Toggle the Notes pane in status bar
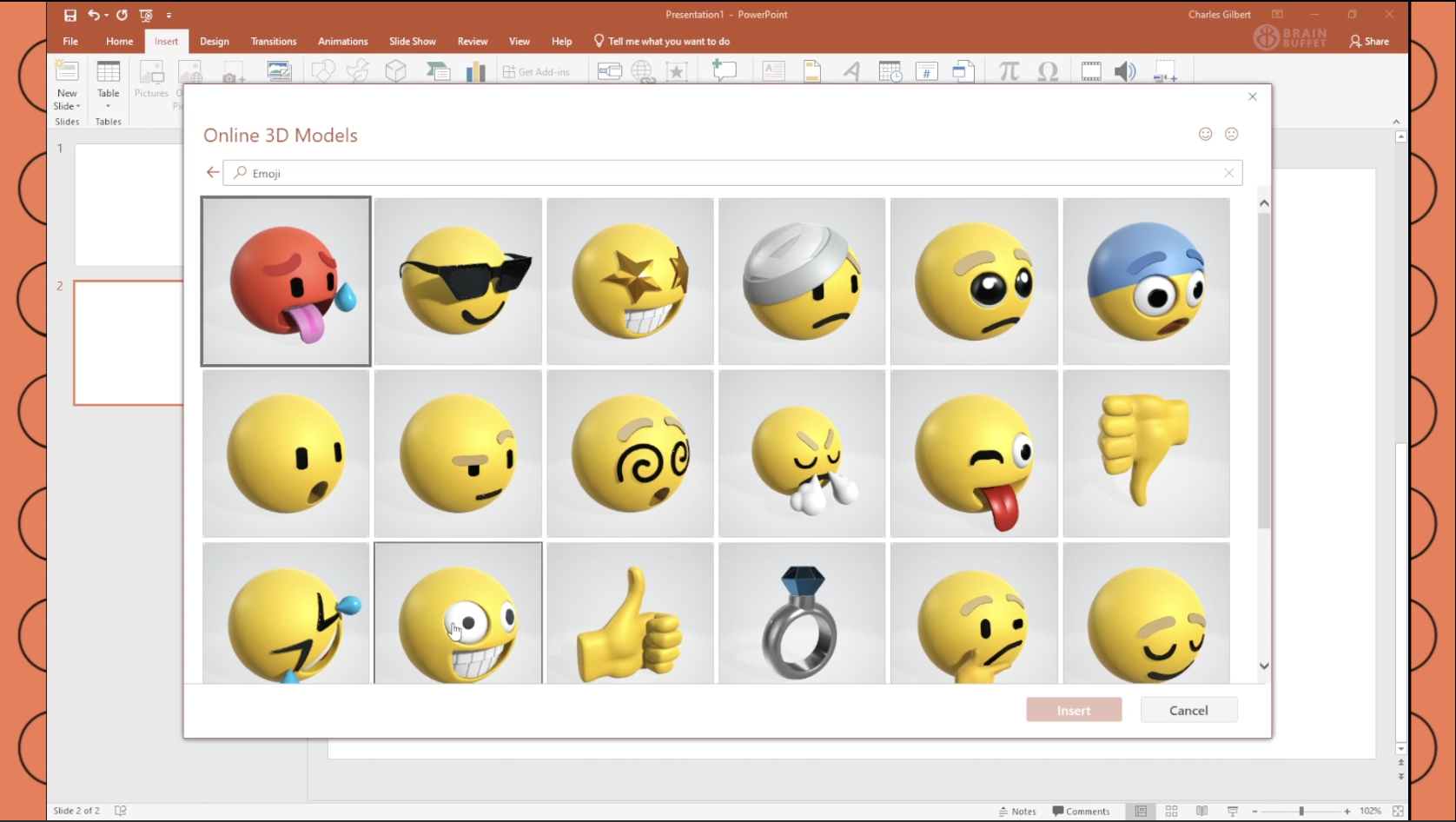The image size is (1456, 822). (1017, 811)
